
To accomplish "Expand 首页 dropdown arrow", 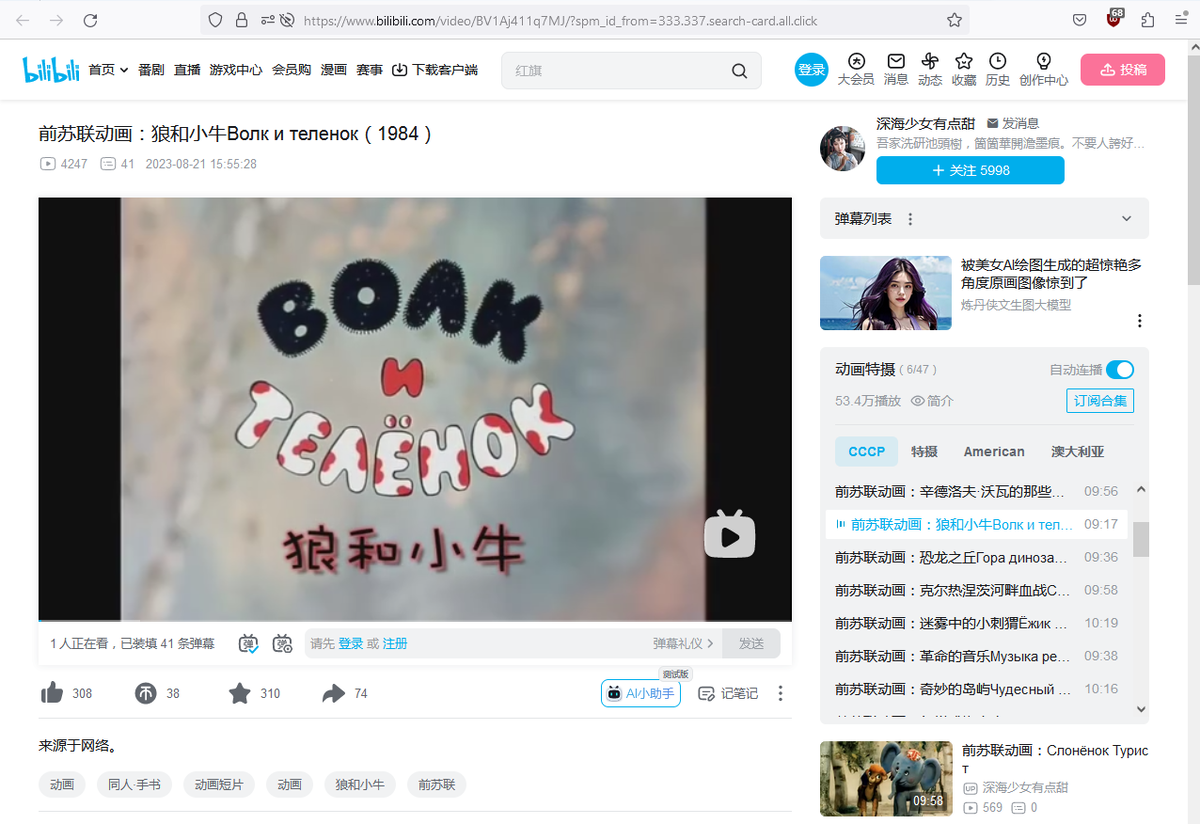I will [x=124, y=70].
